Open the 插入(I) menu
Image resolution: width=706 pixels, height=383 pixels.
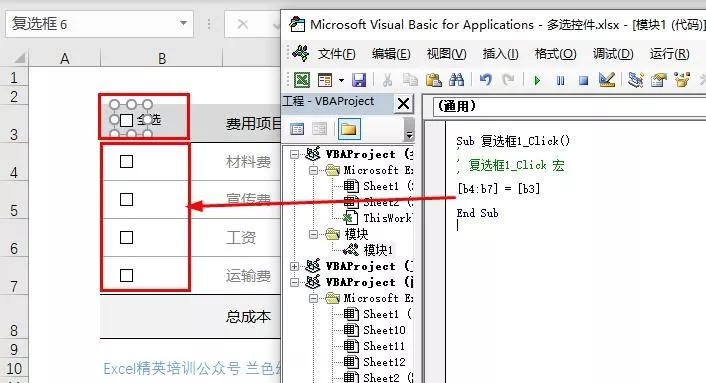(500, 54)
